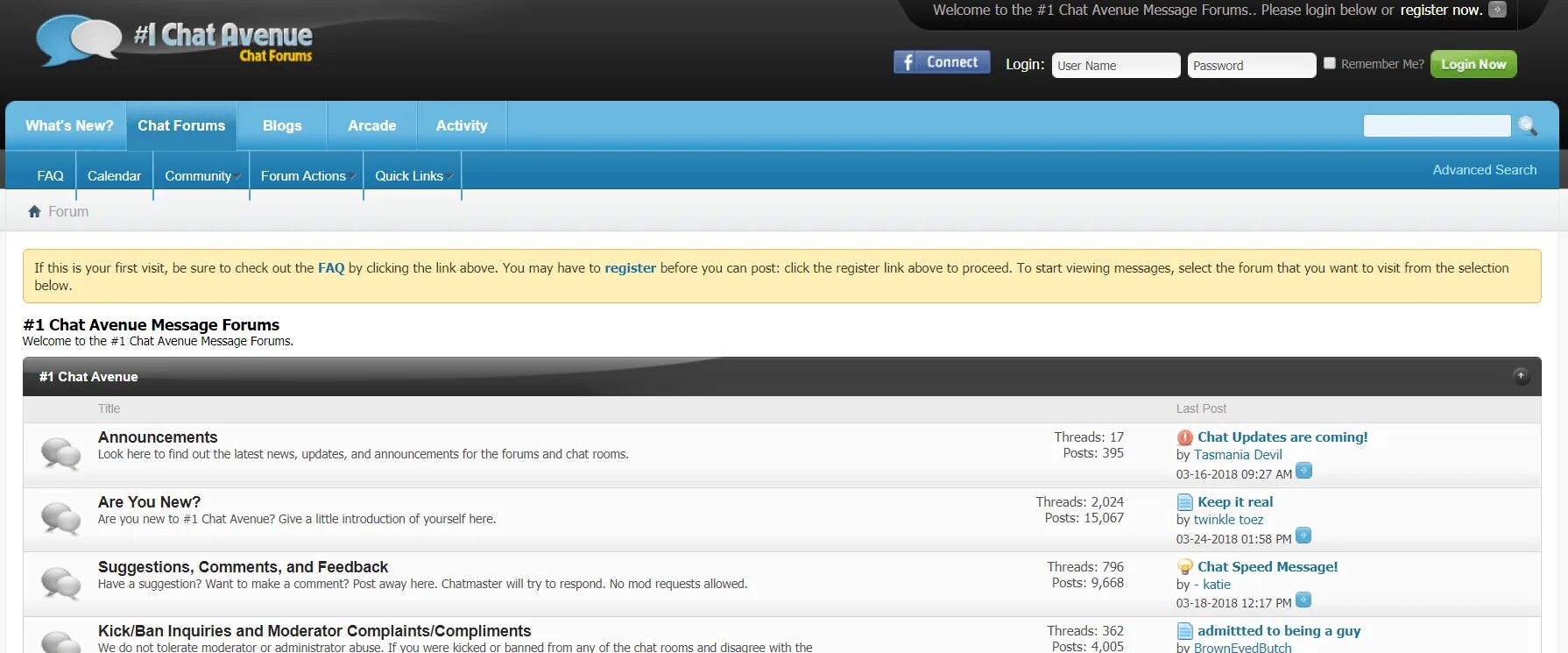The image size is (1568, 653).
Task: Open the Chat Updates are coming! thread
Action: pyautogui.click(x=1282, y=437)
